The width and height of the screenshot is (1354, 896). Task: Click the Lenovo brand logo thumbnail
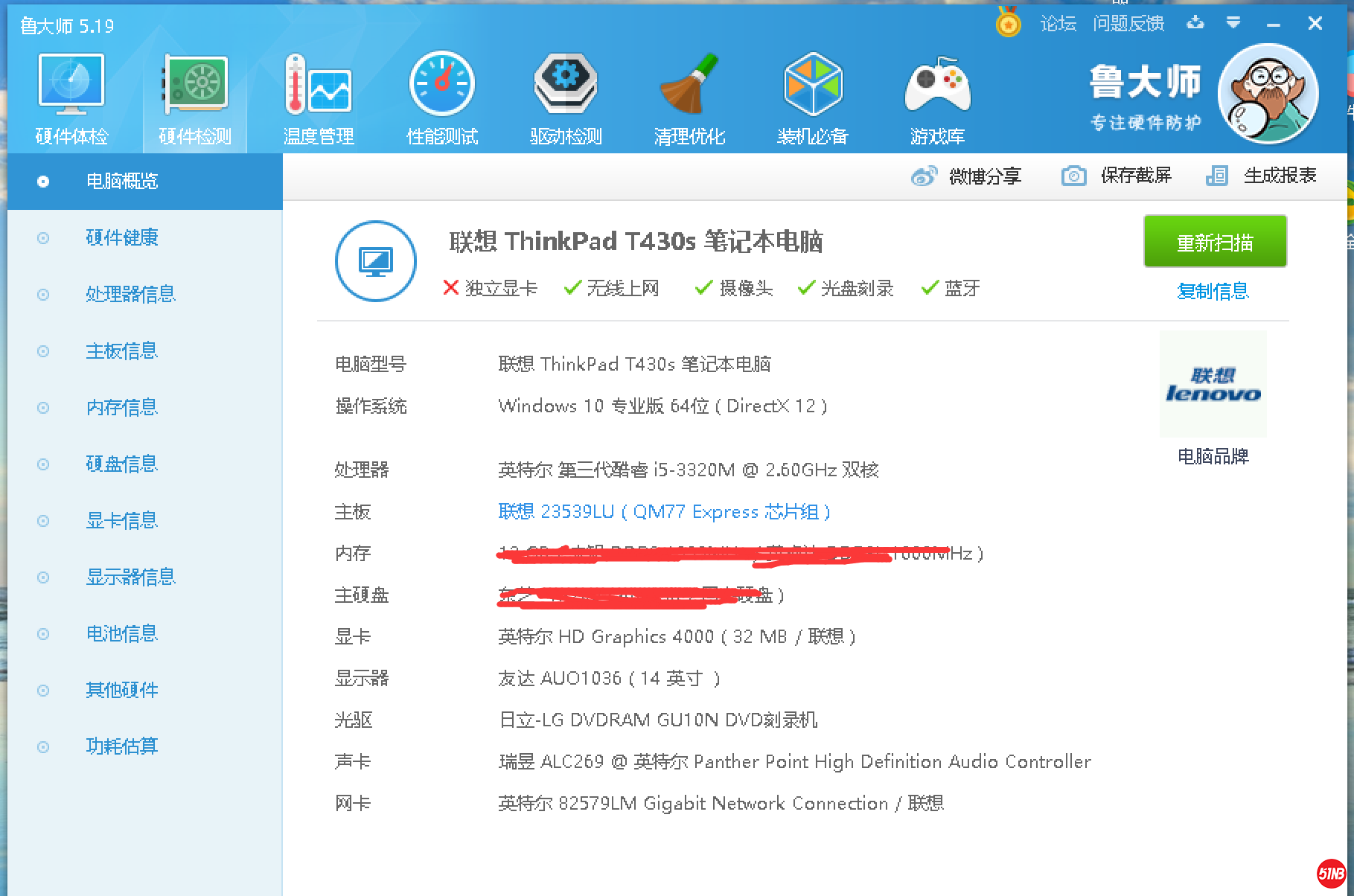(1213, 385)
